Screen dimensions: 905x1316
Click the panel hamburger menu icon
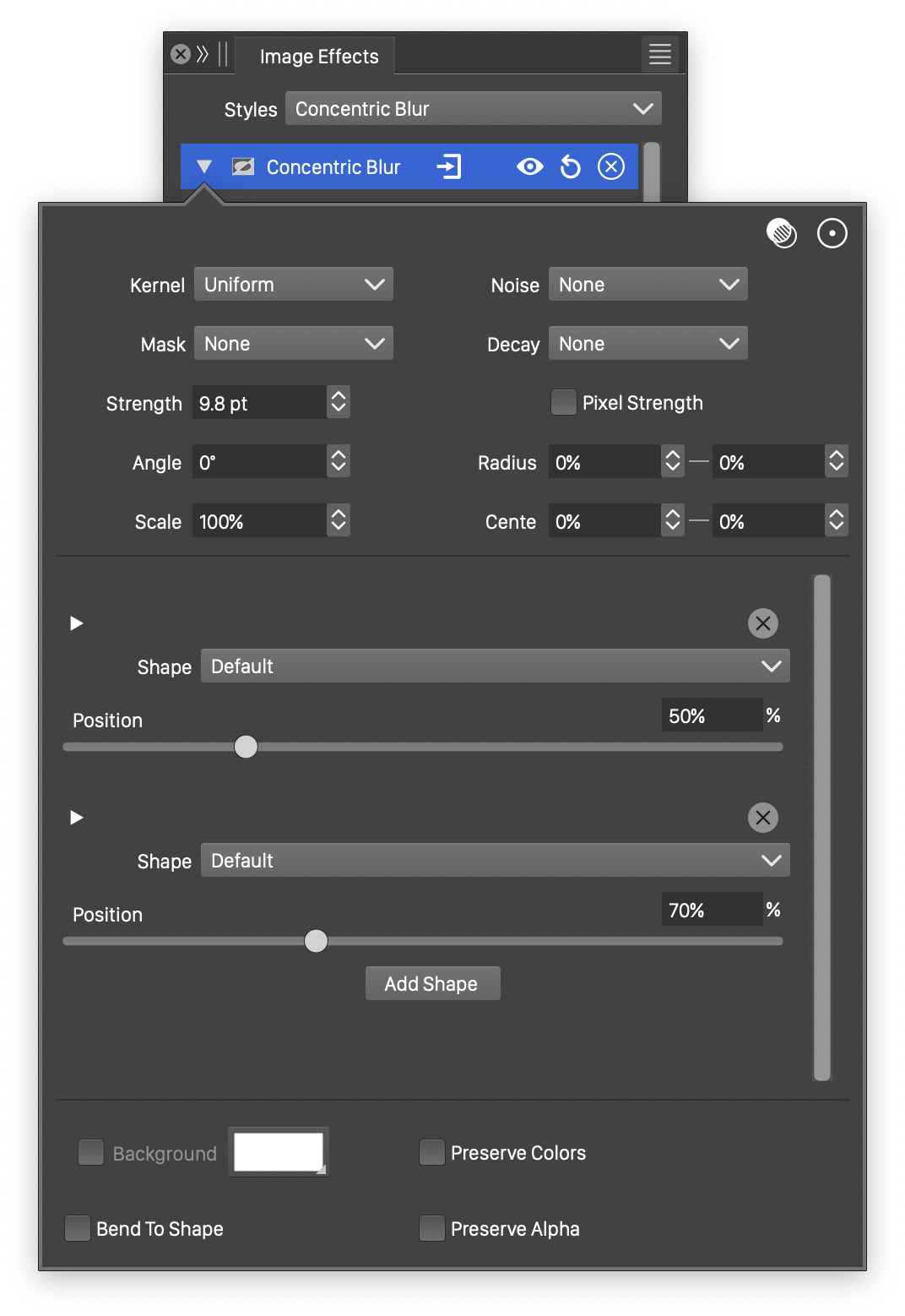[x=659, y=55]
